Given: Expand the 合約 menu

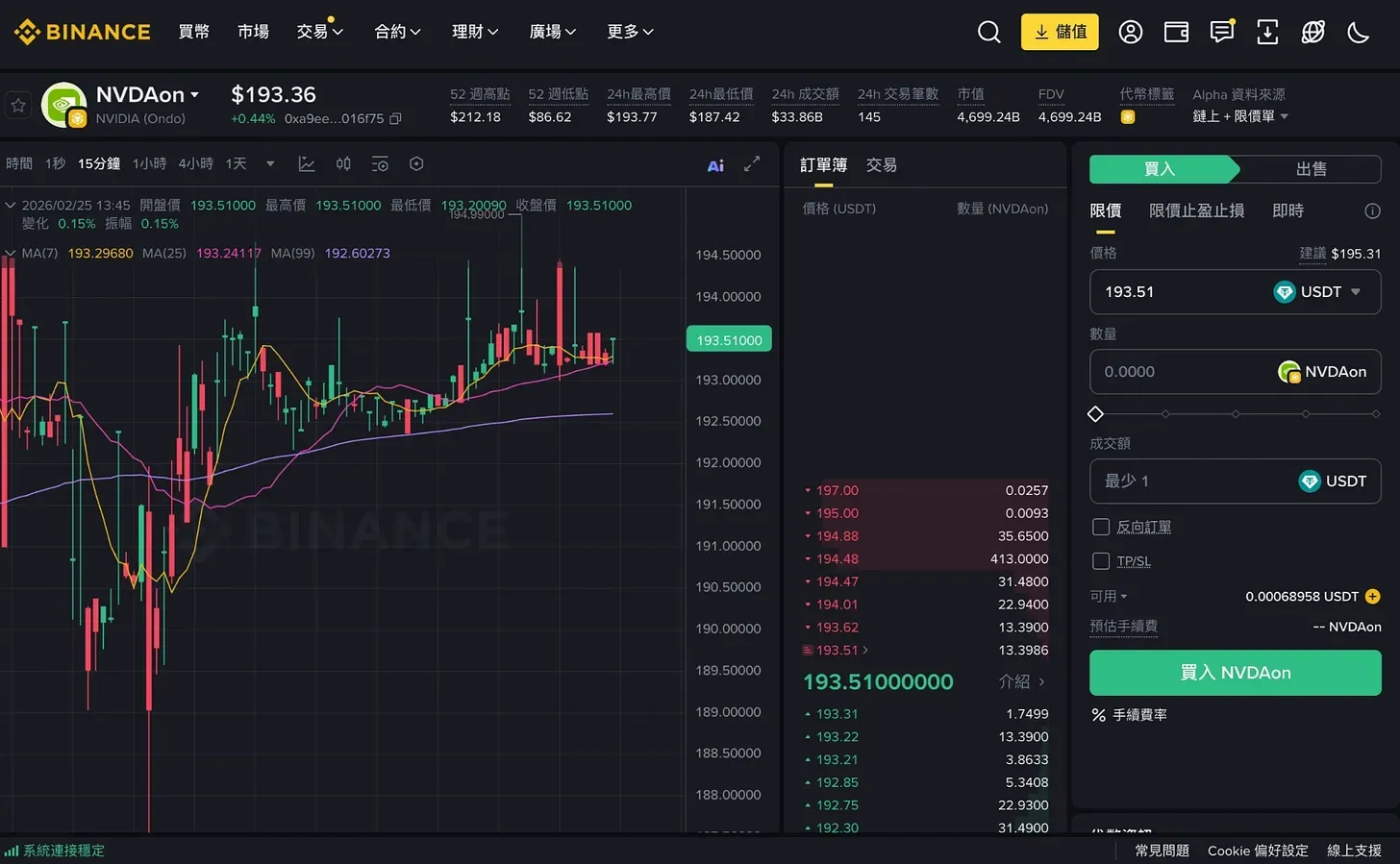Looking at the screenshot, I should (x=397, y=32).
